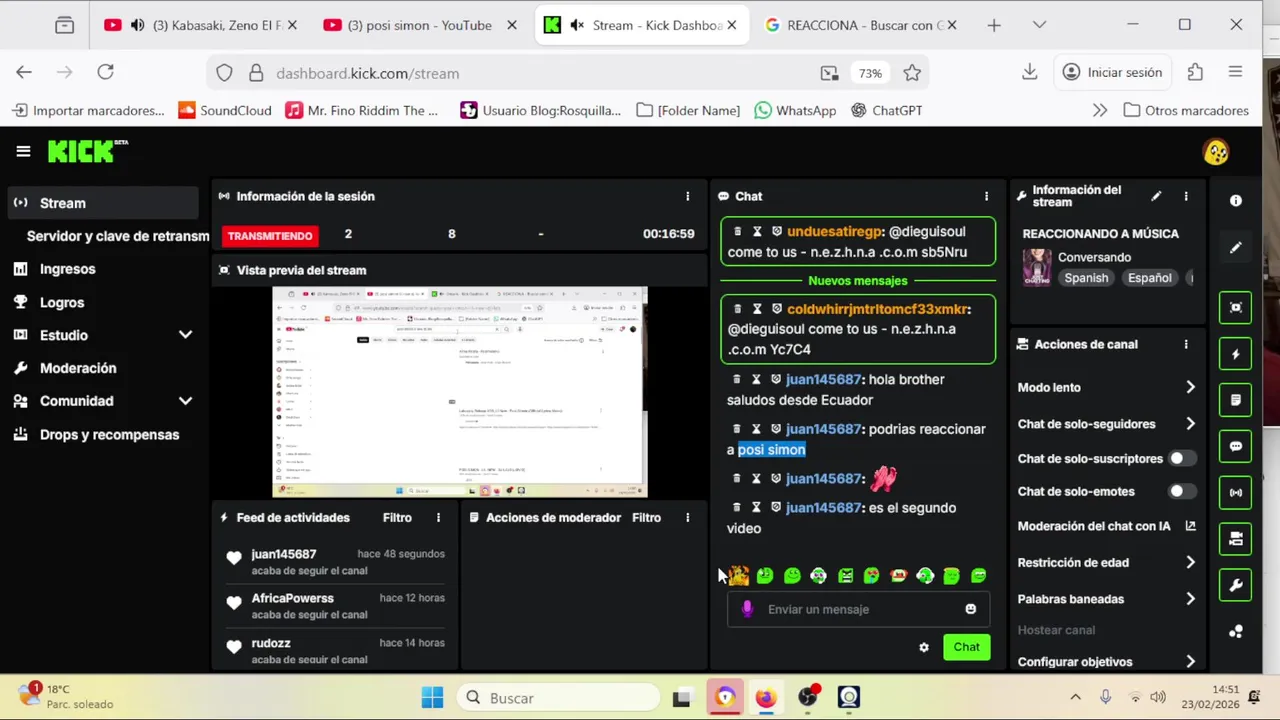Select the pencil edit icon in the right sidebar
1280x720 pixels.
point(1236,247)
